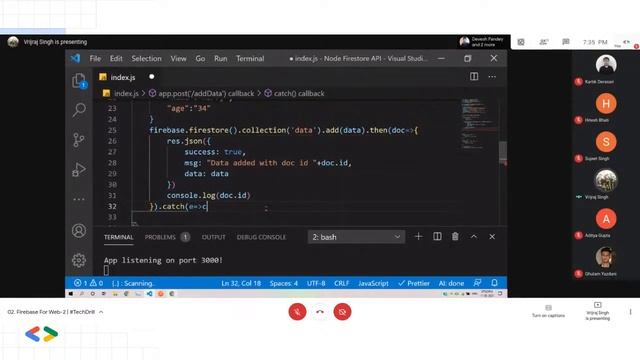Screen dimensions: 640x360
Task: Open the Edit menu
Action: 116,58
